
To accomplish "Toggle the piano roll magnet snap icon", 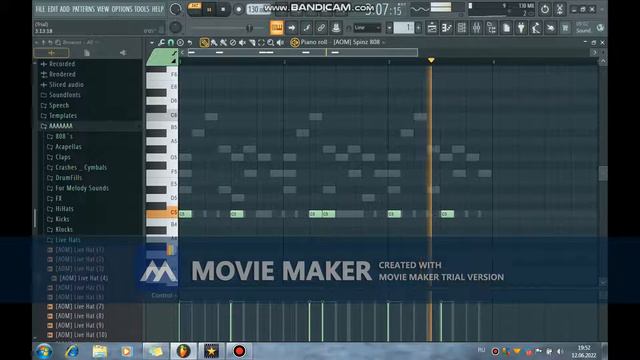I will point(171,42).
